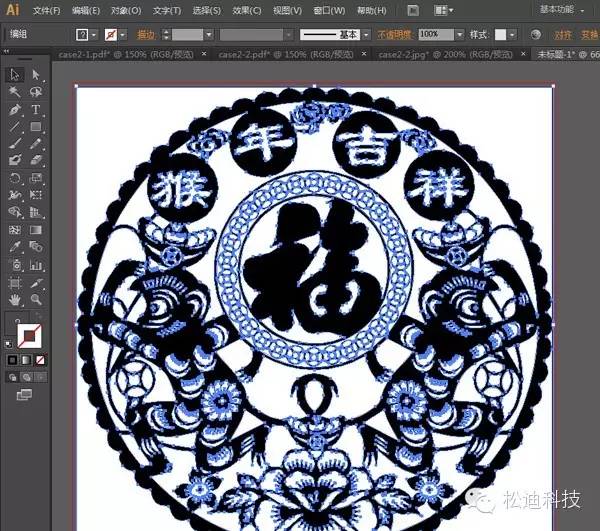600x531 pixels.
Task: Select the Zoom tool
Action: (36, 300)
